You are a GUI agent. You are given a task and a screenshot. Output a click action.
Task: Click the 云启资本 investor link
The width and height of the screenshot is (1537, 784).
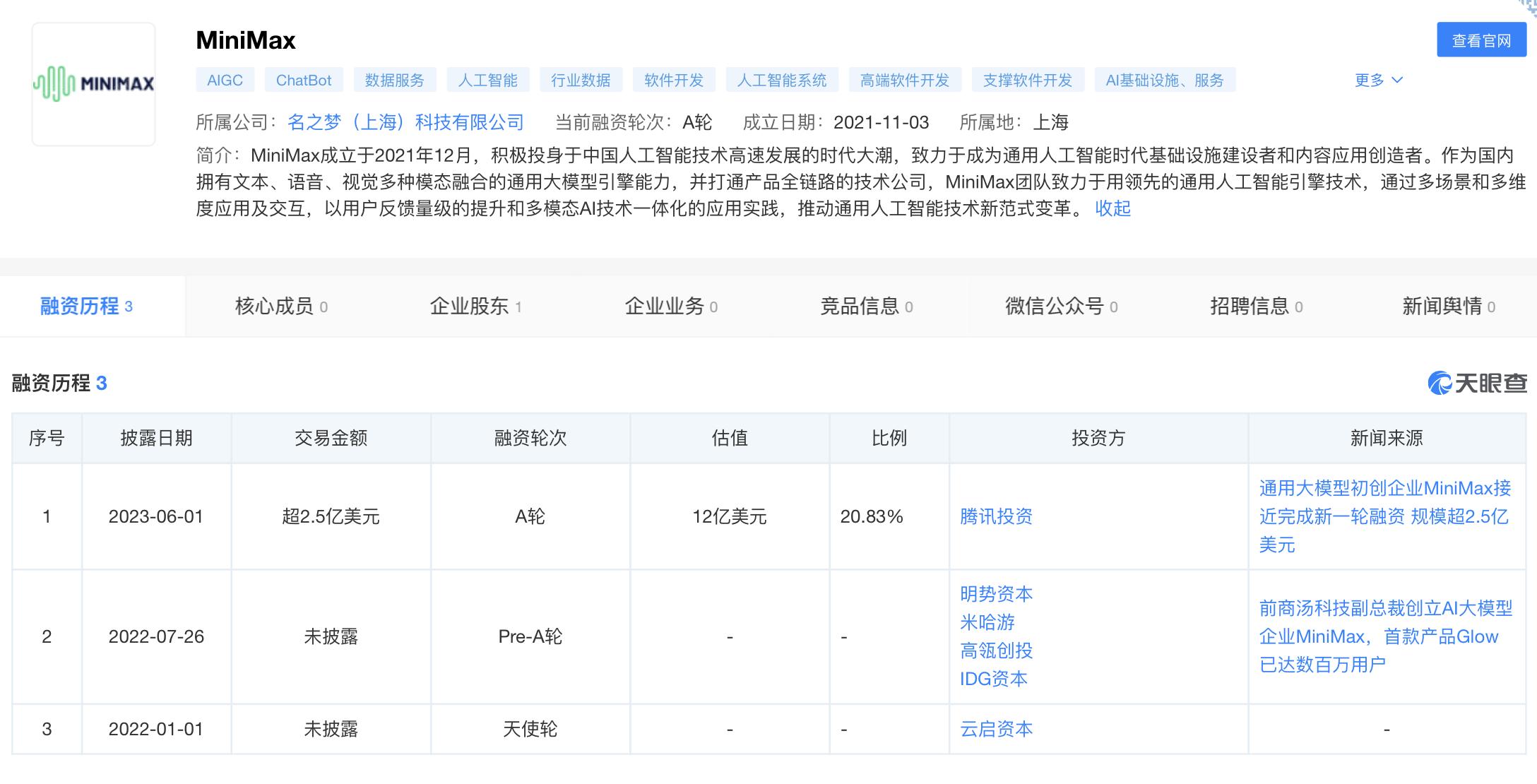click(x=995, y=728)
